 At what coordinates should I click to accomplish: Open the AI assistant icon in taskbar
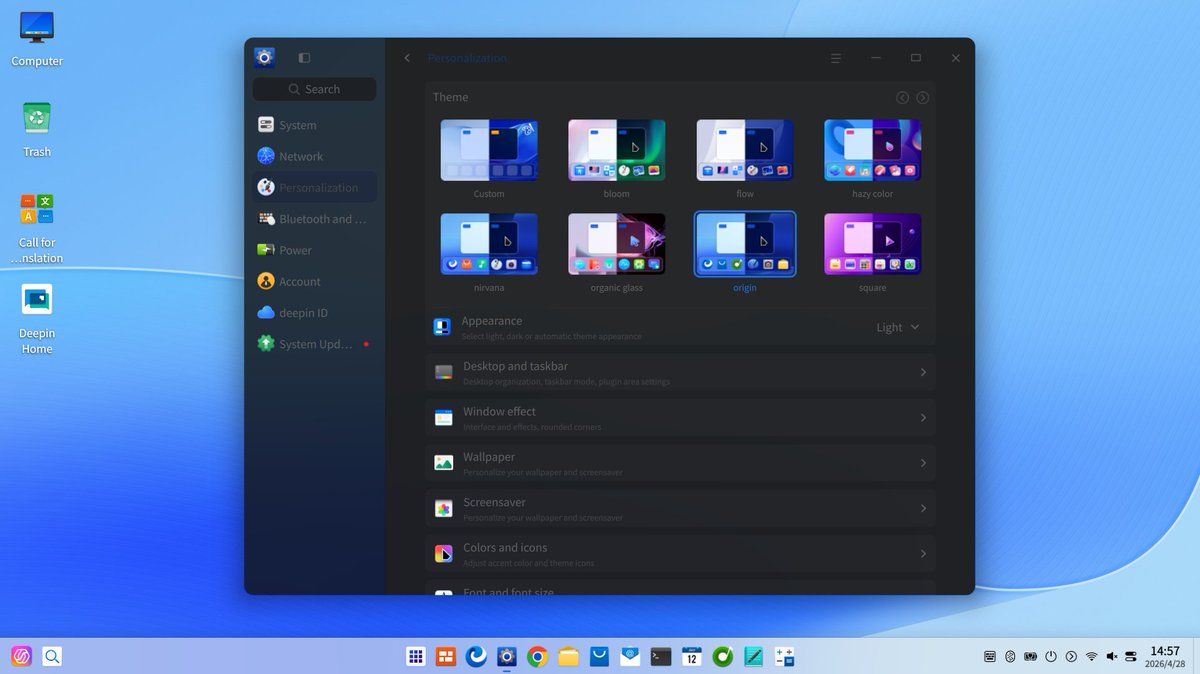[x=21, y=657]
